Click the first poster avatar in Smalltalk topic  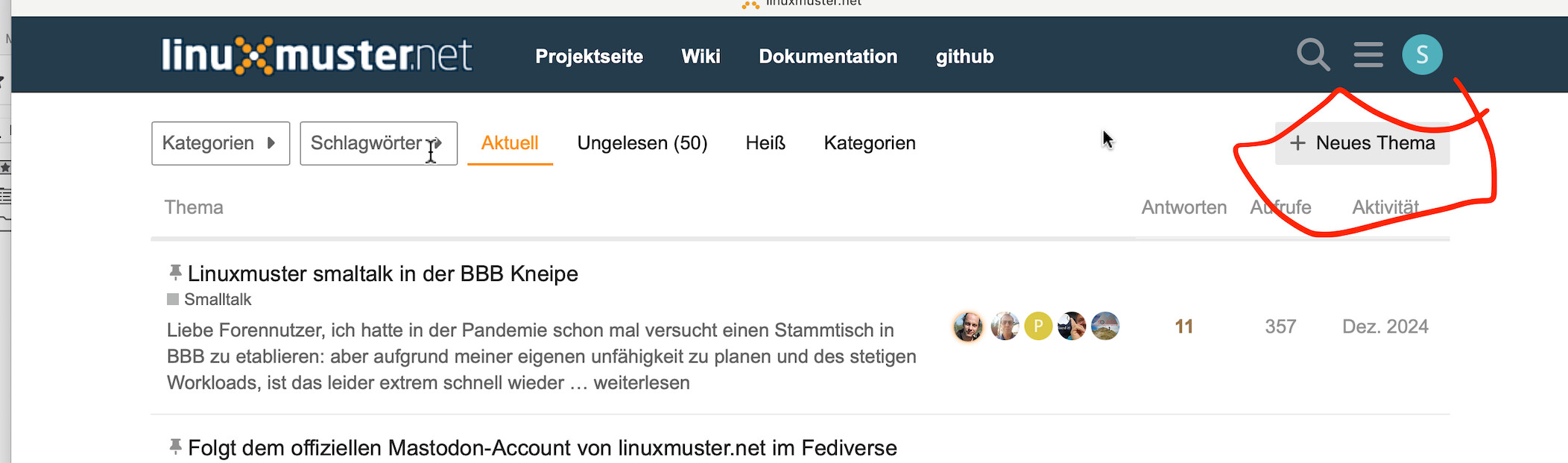tap(968, 327)
